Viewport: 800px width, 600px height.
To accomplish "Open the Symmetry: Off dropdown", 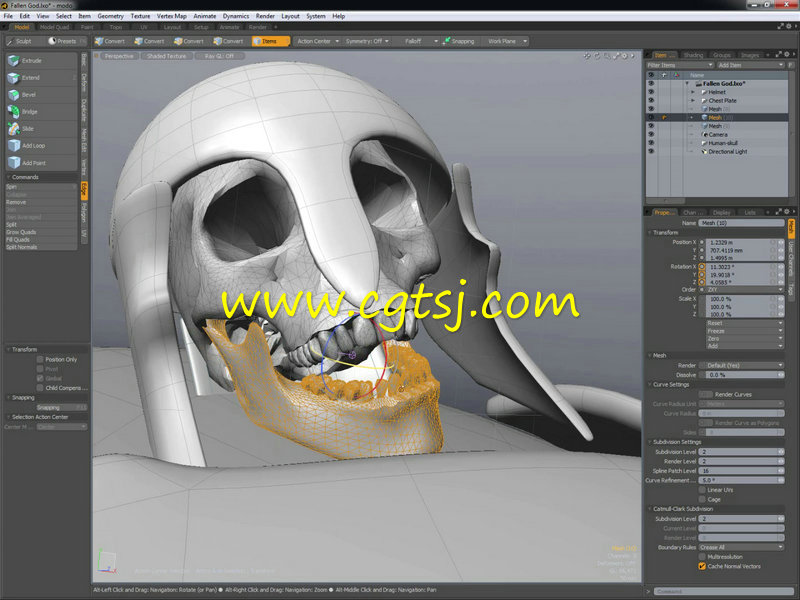I will coord(367,41).
